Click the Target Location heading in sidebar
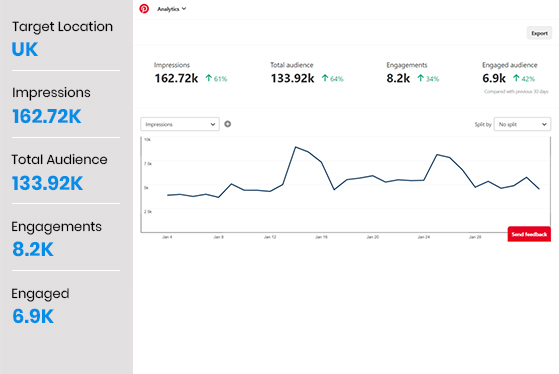This screenshot has height=374, width=559. point(62,27)
